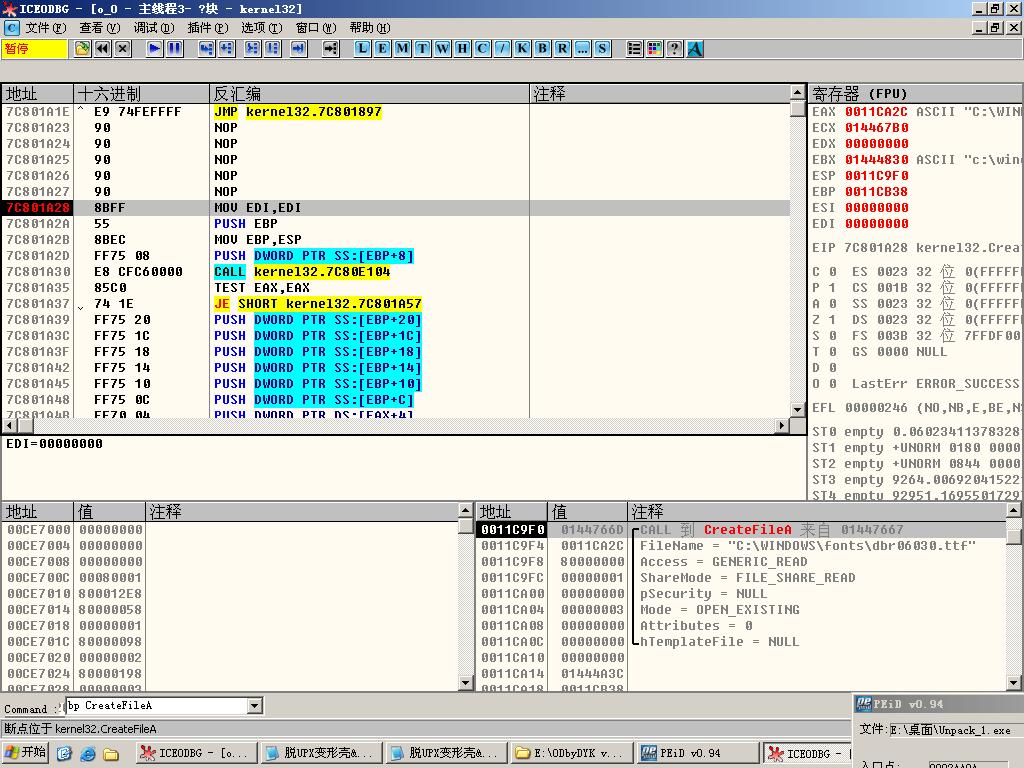Open CPU window (C button)
Viewport: 1024px width, 768px height.
tap(482, 48)
